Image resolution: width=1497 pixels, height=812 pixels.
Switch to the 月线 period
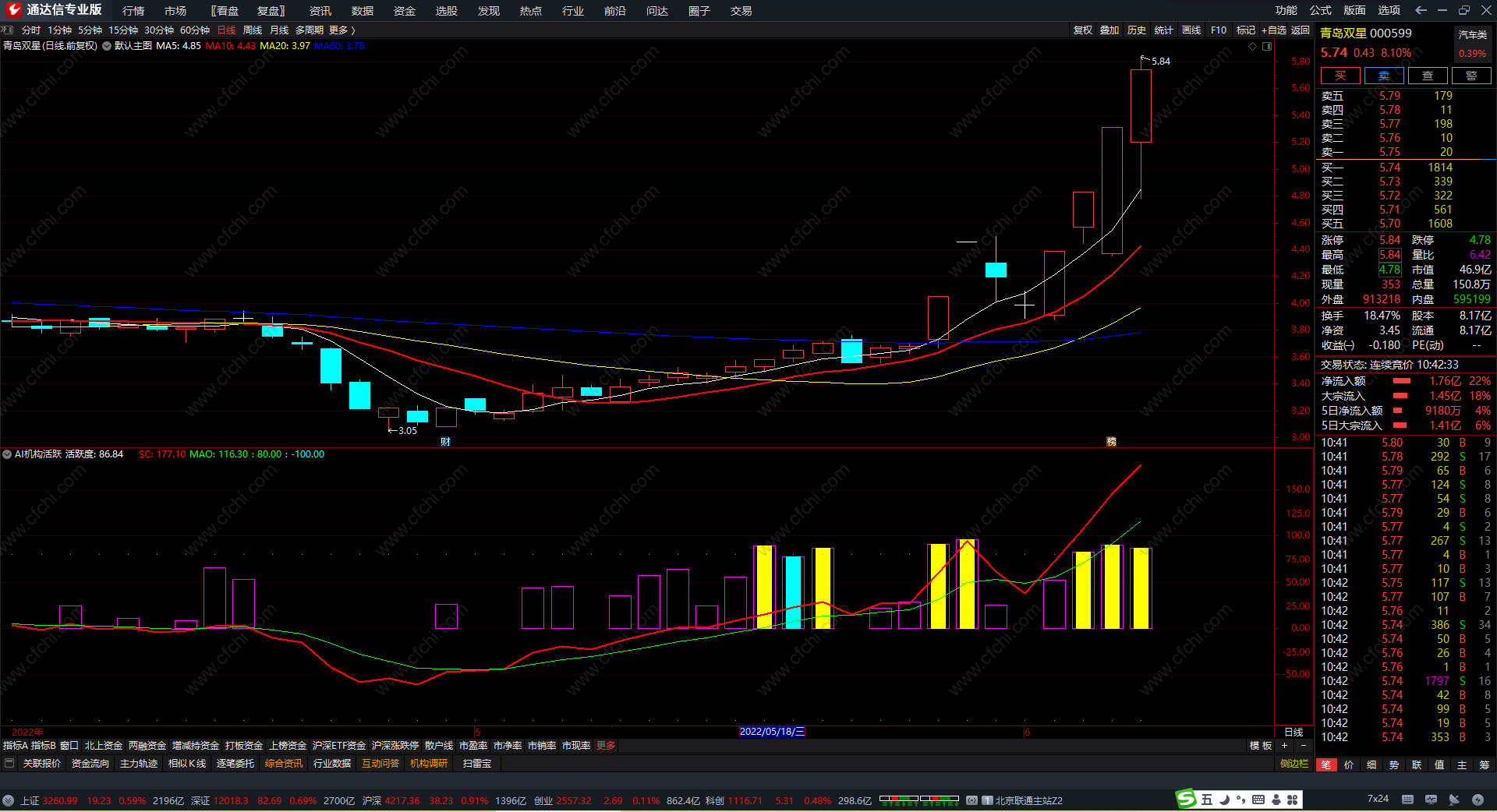[279, 30]
